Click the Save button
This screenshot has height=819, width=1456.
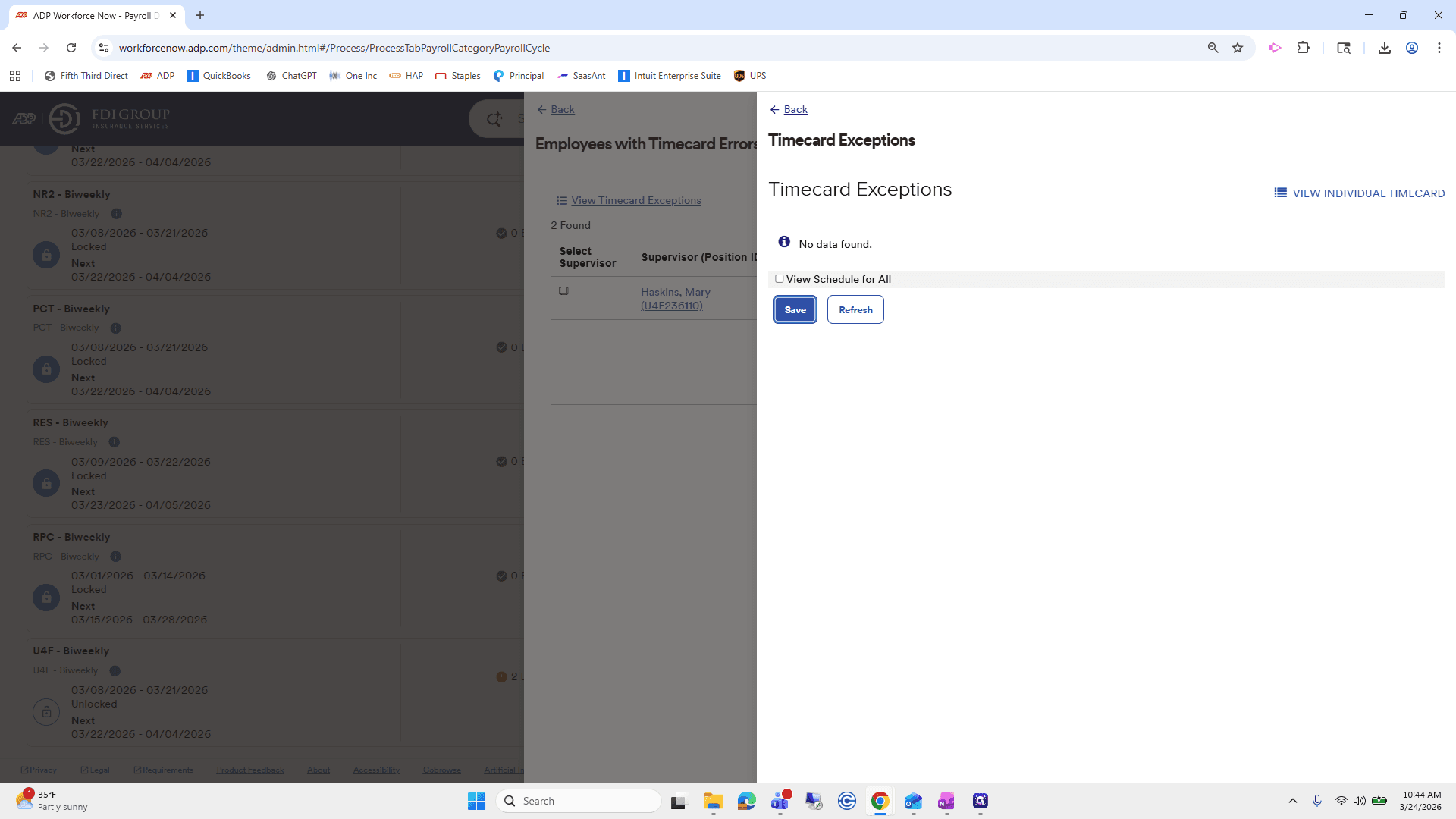pos(795,309)
